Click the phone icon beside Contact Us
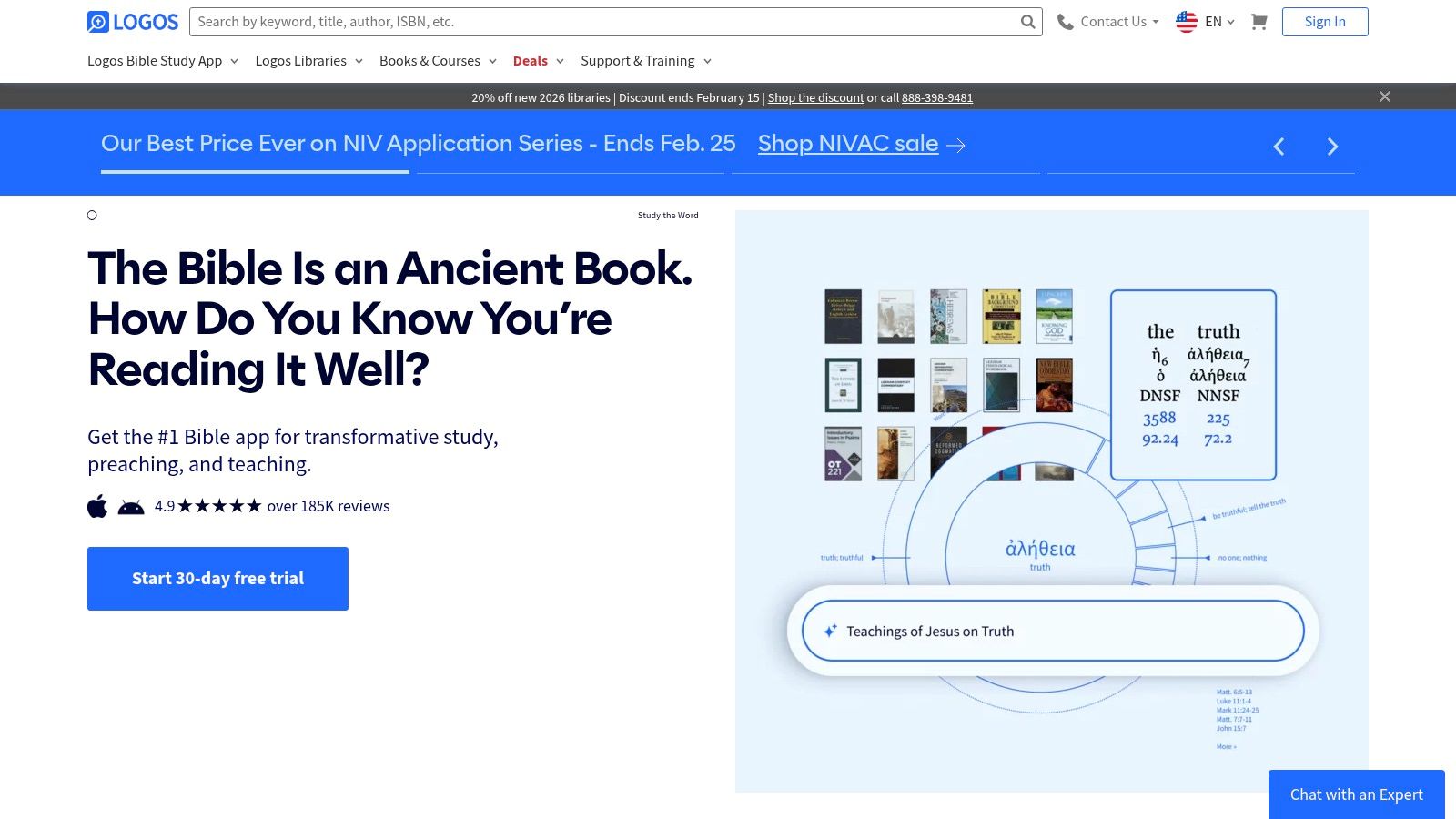Image resolution: width=1456 pixels, height=819 pixels. pyautogui.click(x=1064, y=21)
